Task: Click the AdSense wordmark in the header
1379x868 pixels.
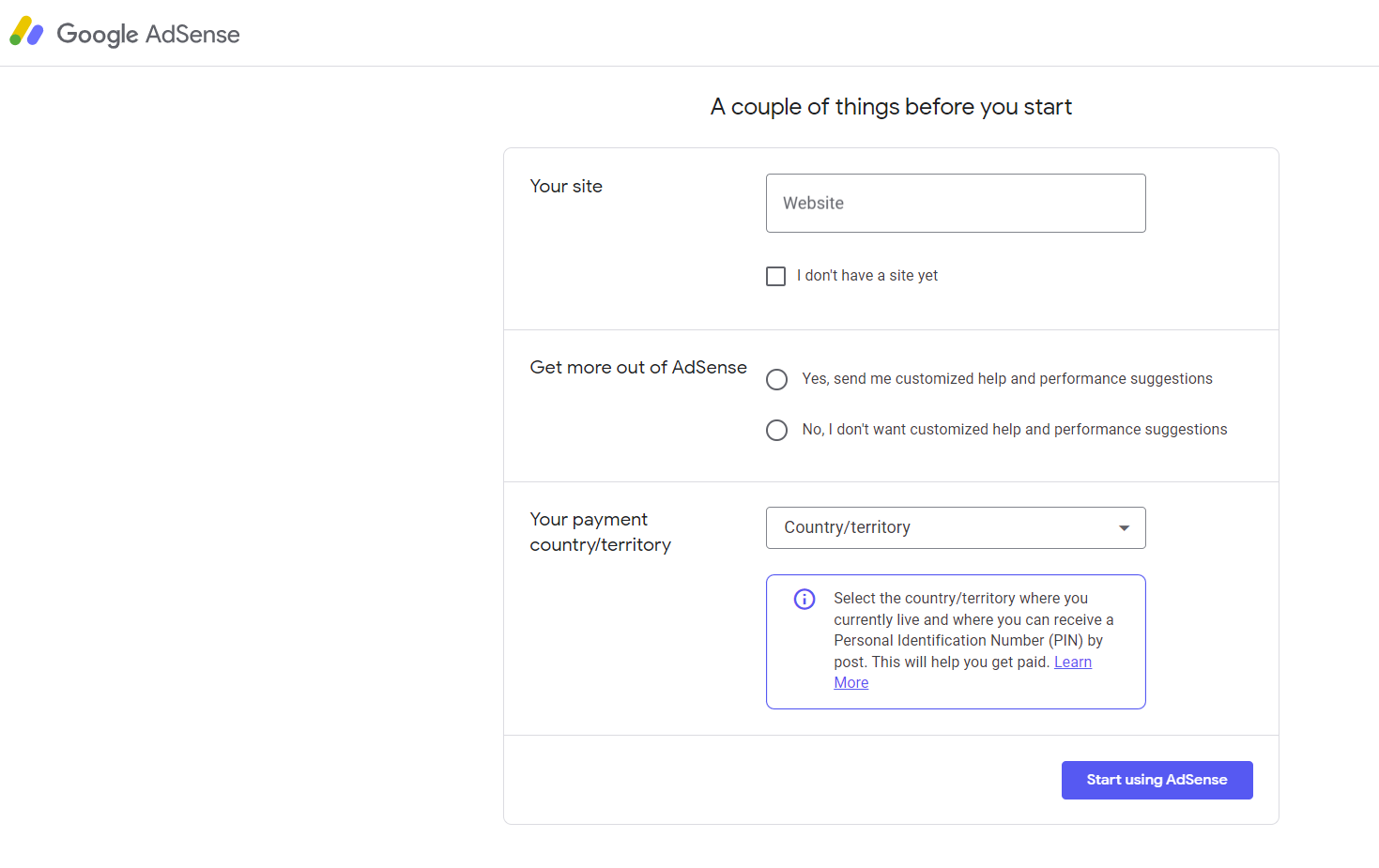Action: coord(192,34)
